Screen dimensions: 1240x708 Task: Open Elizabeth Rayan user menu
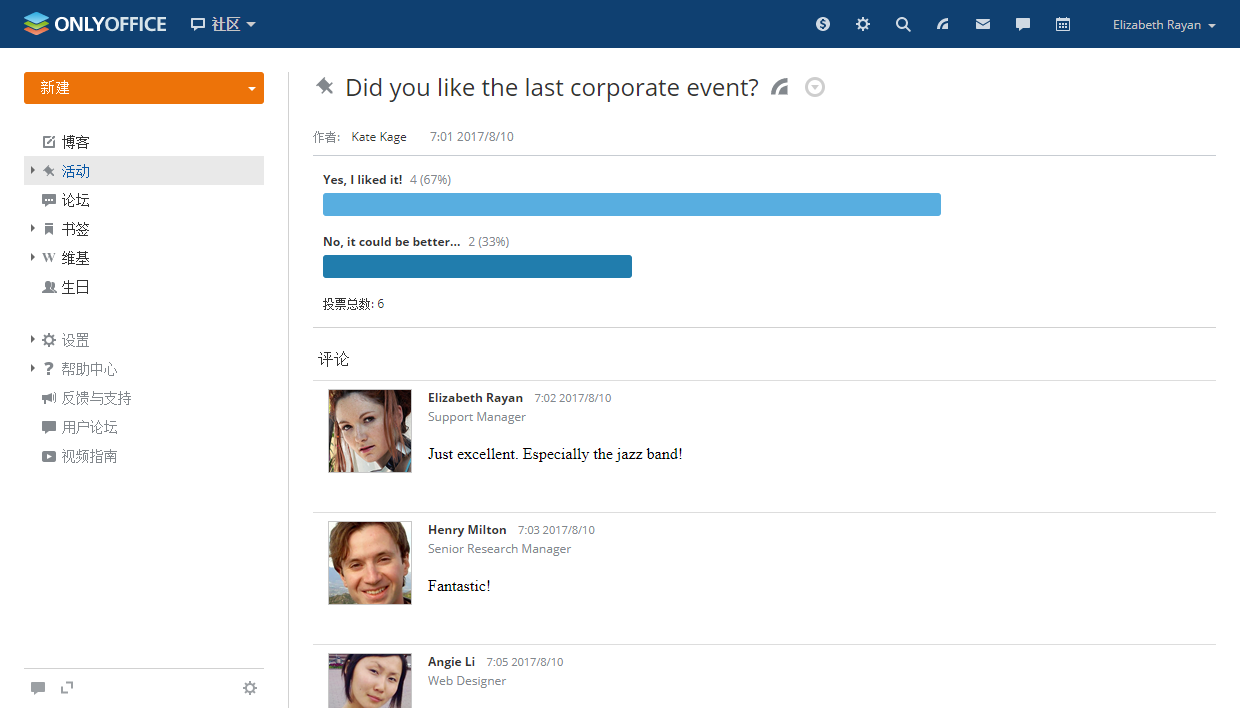[1164, 25]
